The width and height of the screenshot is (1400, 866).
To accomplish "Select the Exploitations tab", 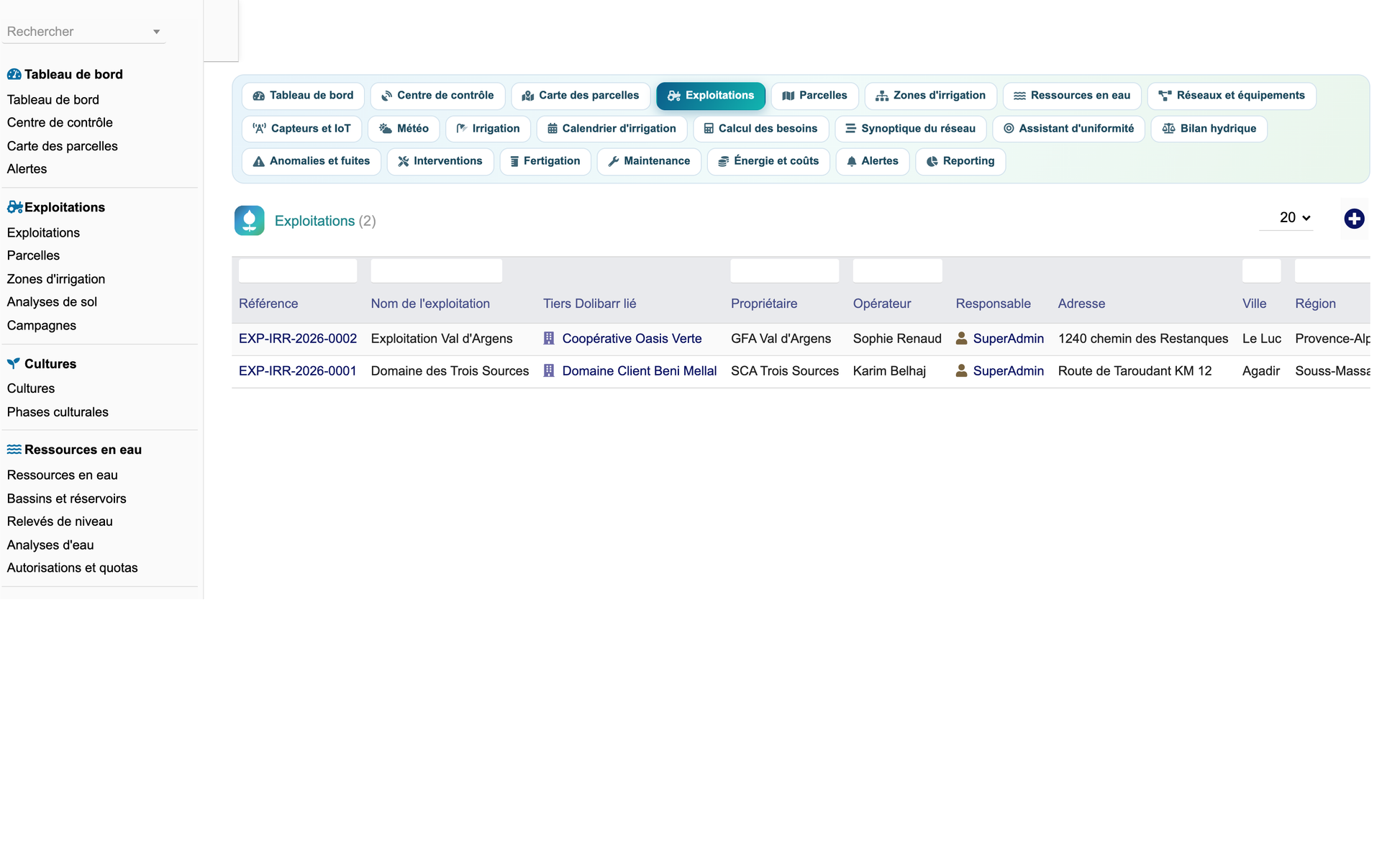I will coord(711,96).
